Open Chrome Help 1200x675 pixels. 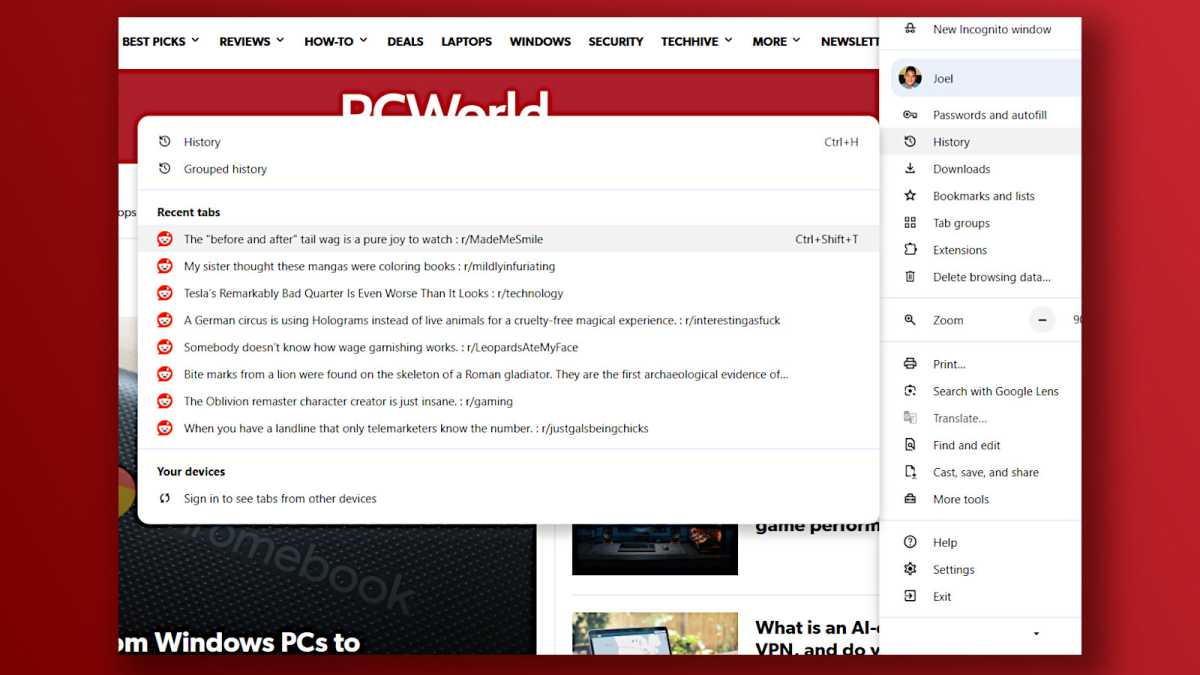click(945, 542)
